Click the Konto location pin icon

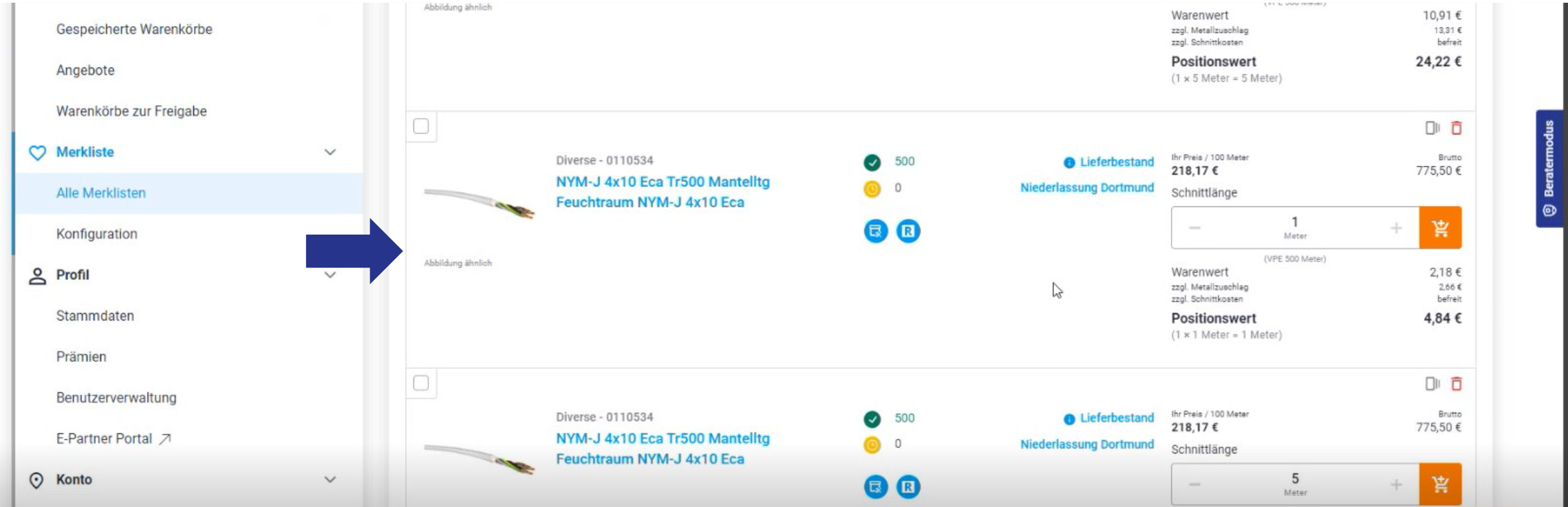36,480
